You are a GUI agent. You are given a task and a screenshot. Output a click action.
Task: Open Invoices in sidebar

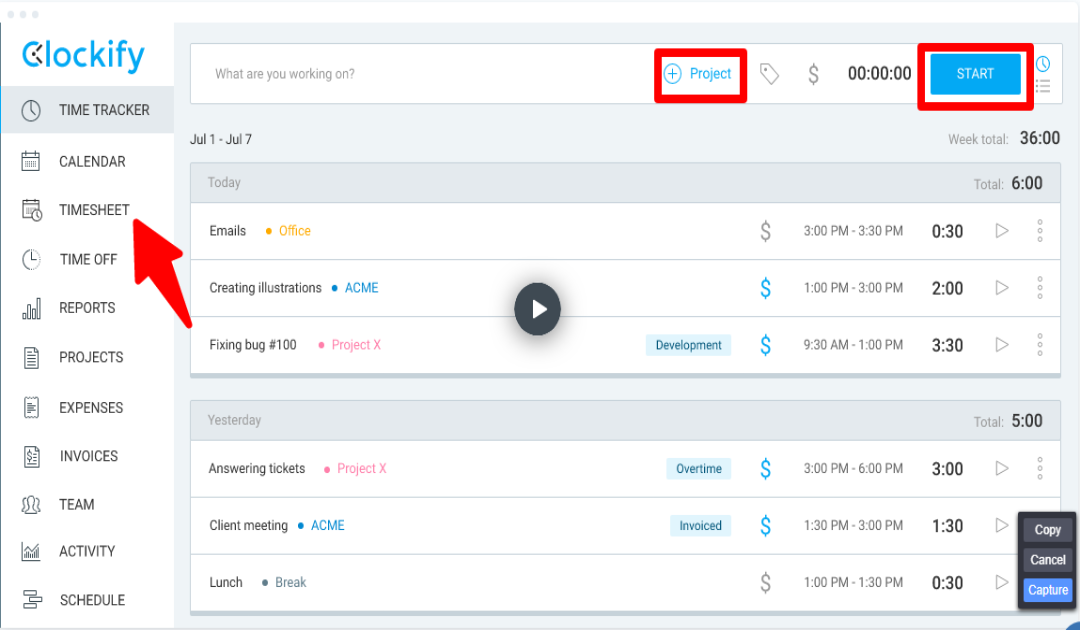[x=87, y=456]
